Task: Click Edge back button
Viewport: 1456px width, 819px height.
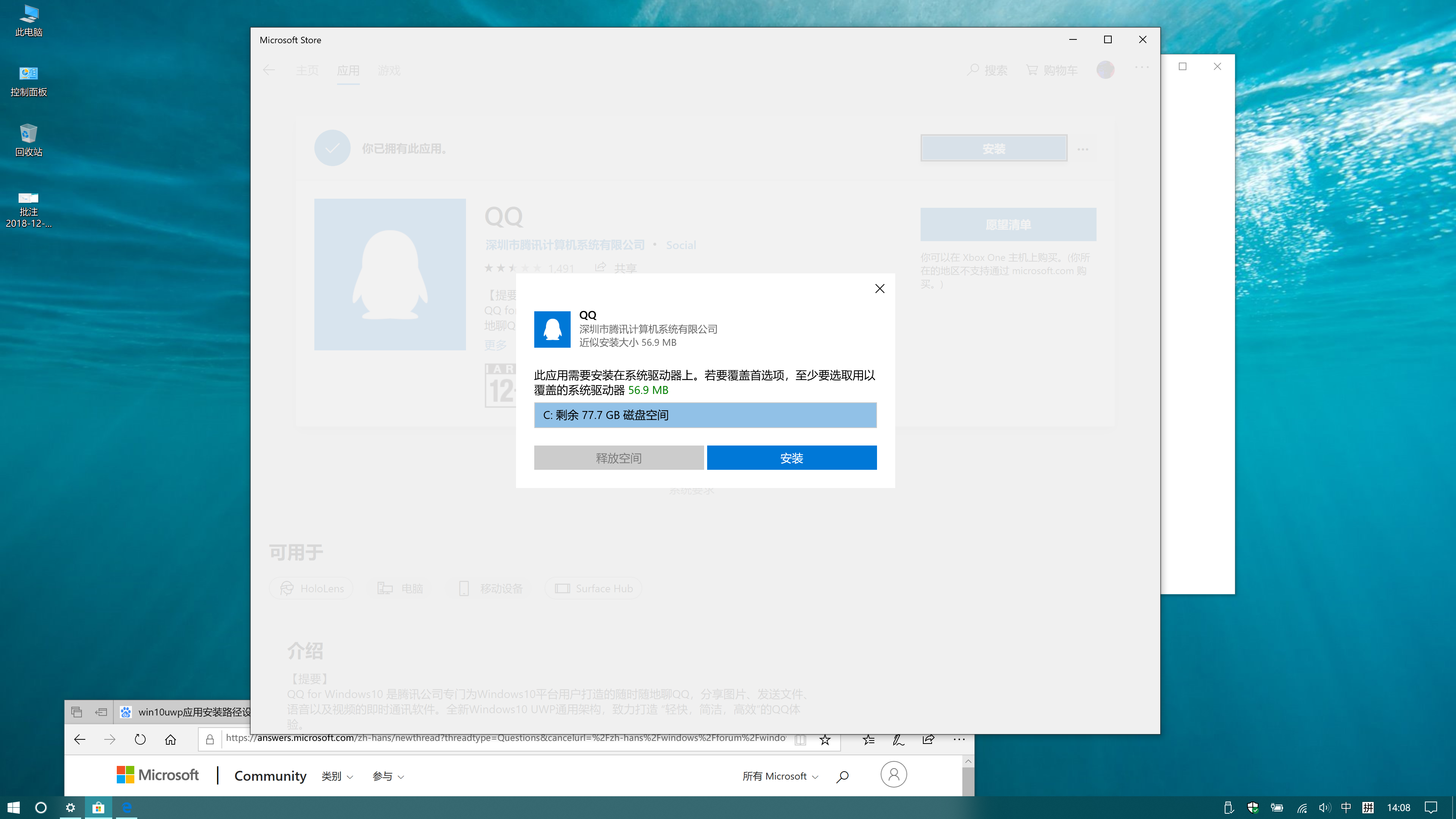Action: pyautogui.click(x=80, y=739)
